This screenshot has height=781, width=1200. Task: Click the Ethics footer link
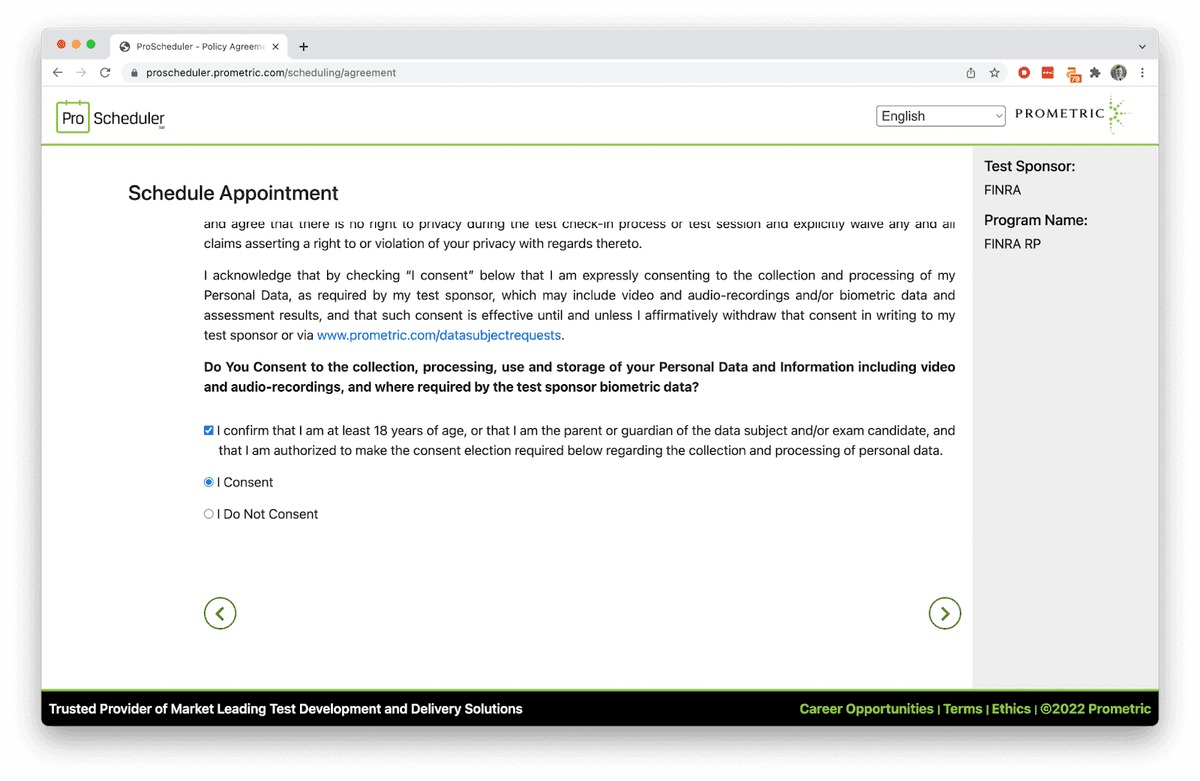coord(1011,709)
